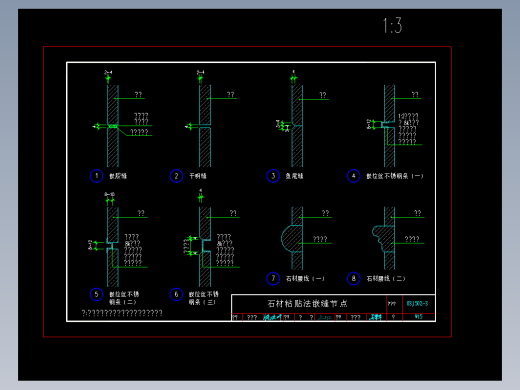Image resolution: width=520 pixels, height=390 pixels.
Task: Click the circled number 6 detail marker
Action: click(x=176, y=294)
